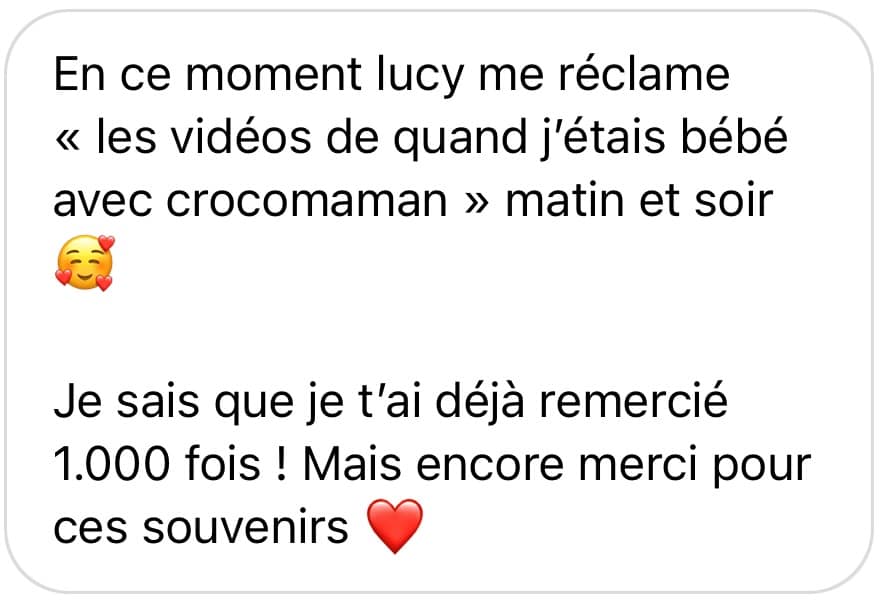
Task: Click the word "bébé" in the message
Action: [734, 136]
